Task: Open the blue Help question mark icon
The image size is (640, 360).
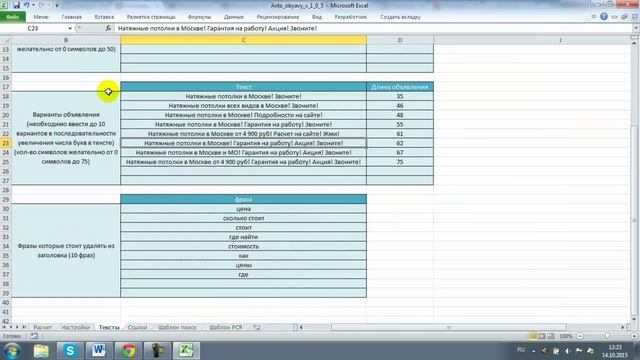Action: pos(604,17)
